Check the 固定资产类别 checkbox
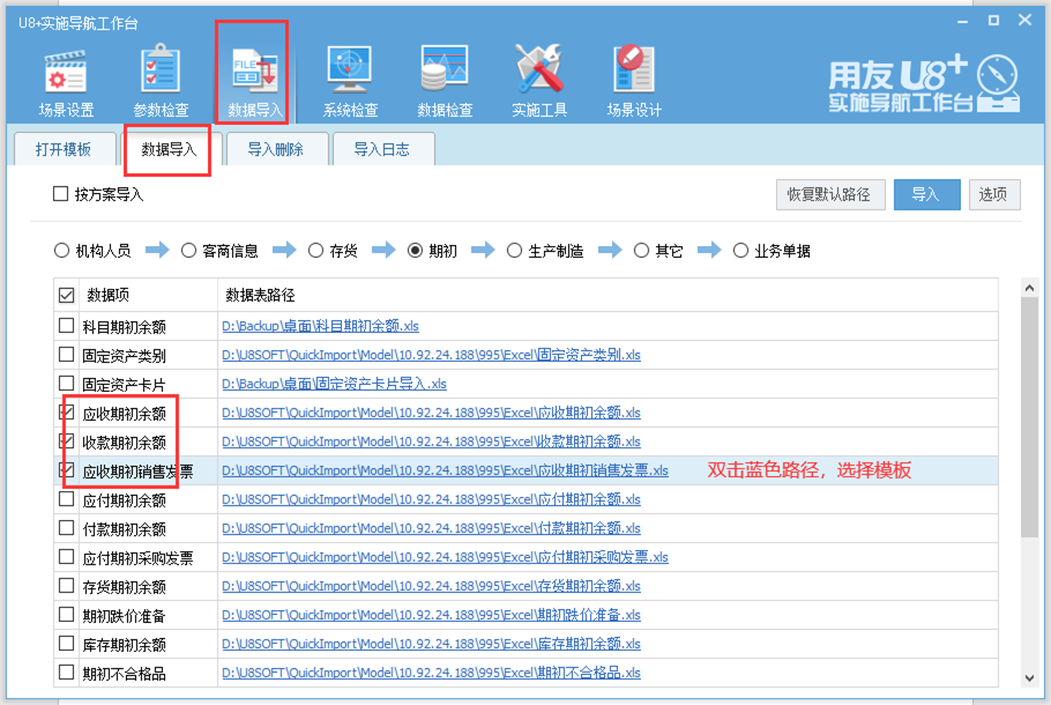Viewport: 1051px width, 705px height. pos(66,355)
